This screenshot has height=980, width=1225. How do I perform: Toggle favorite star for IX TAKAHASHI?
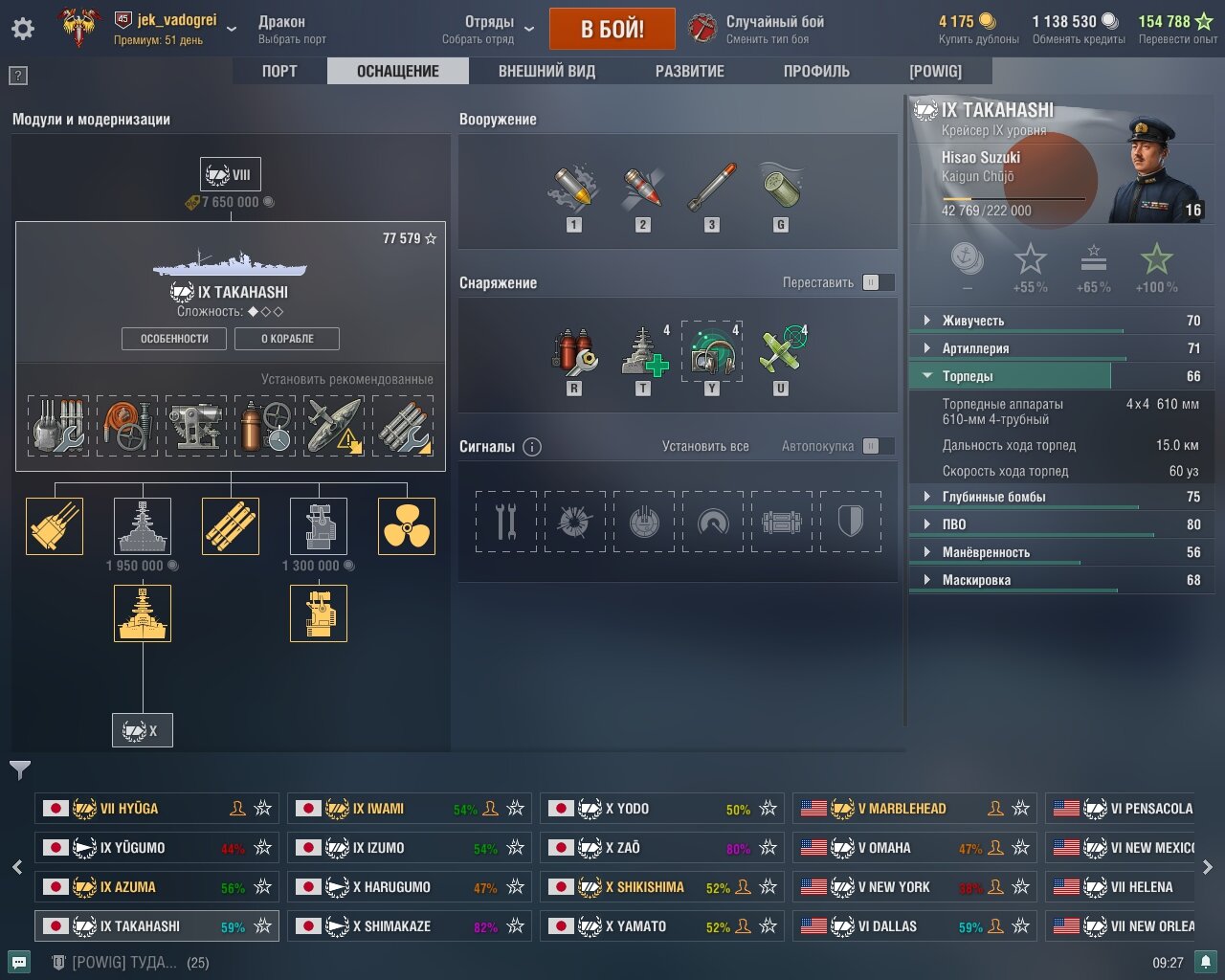coord(263,926)
